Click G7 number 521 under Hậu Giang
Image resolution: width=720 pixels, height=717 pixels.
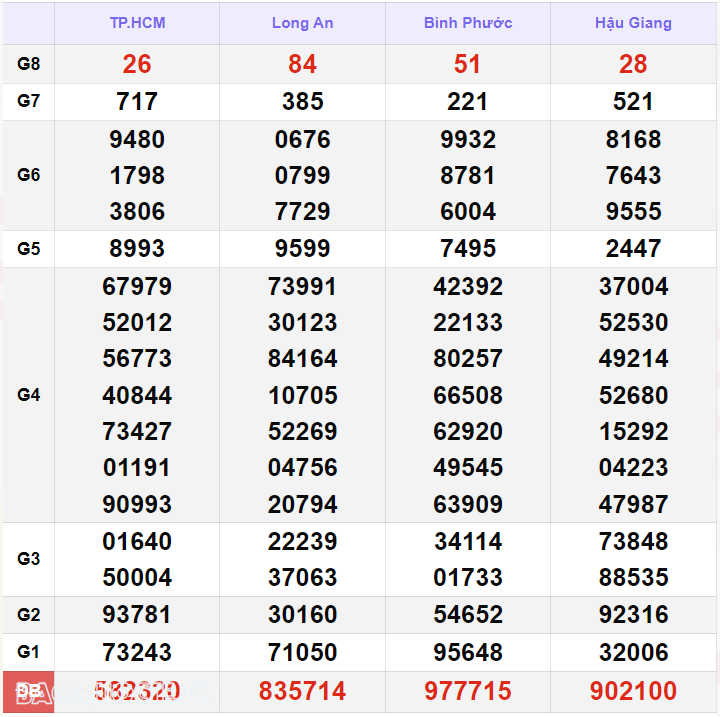[633, 101]
